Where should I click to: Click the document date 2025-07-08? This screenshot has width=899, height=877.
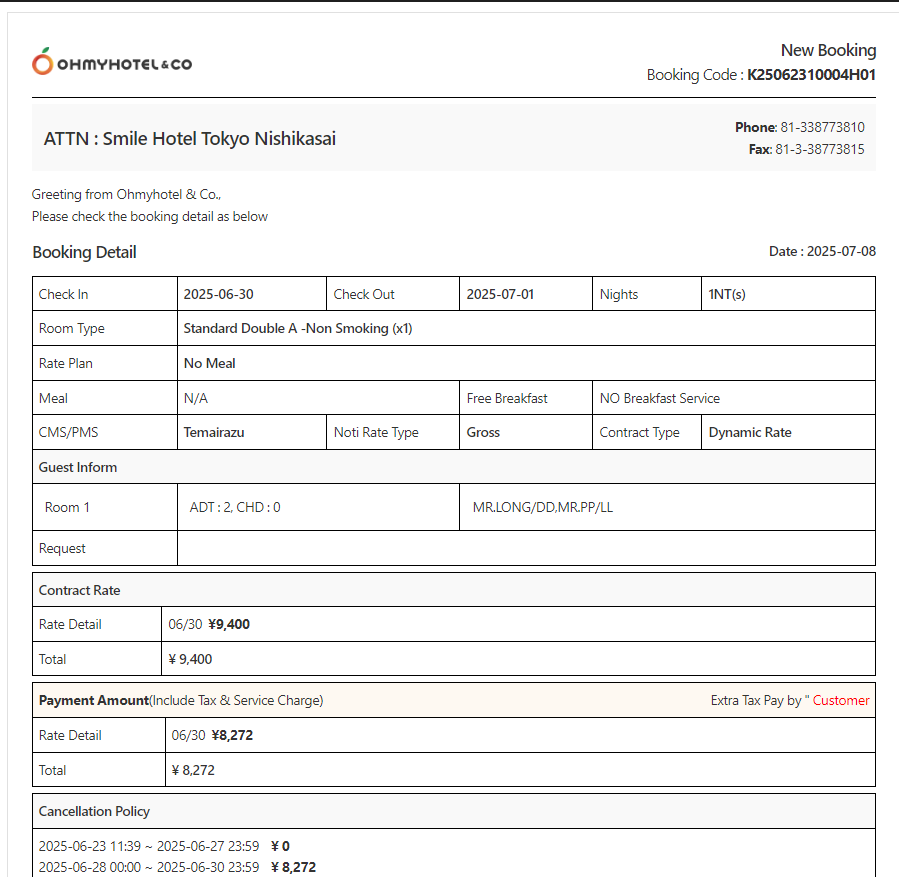pos(840,251)
